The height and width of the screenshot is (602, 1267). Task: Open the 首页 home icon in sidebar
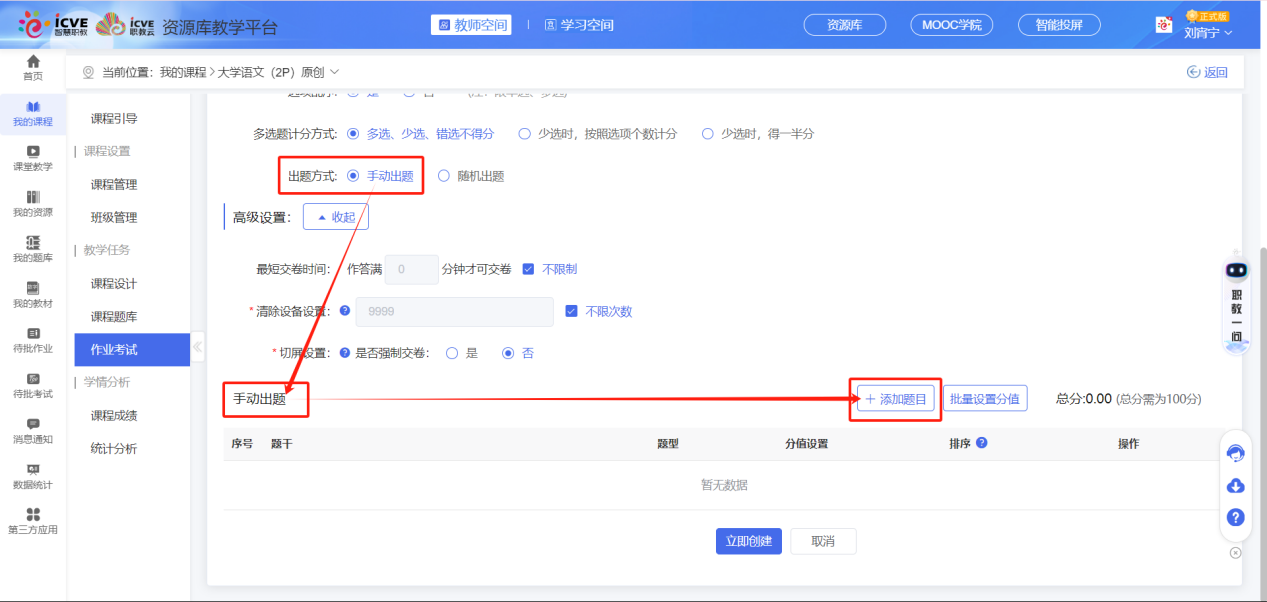[33, 68]
